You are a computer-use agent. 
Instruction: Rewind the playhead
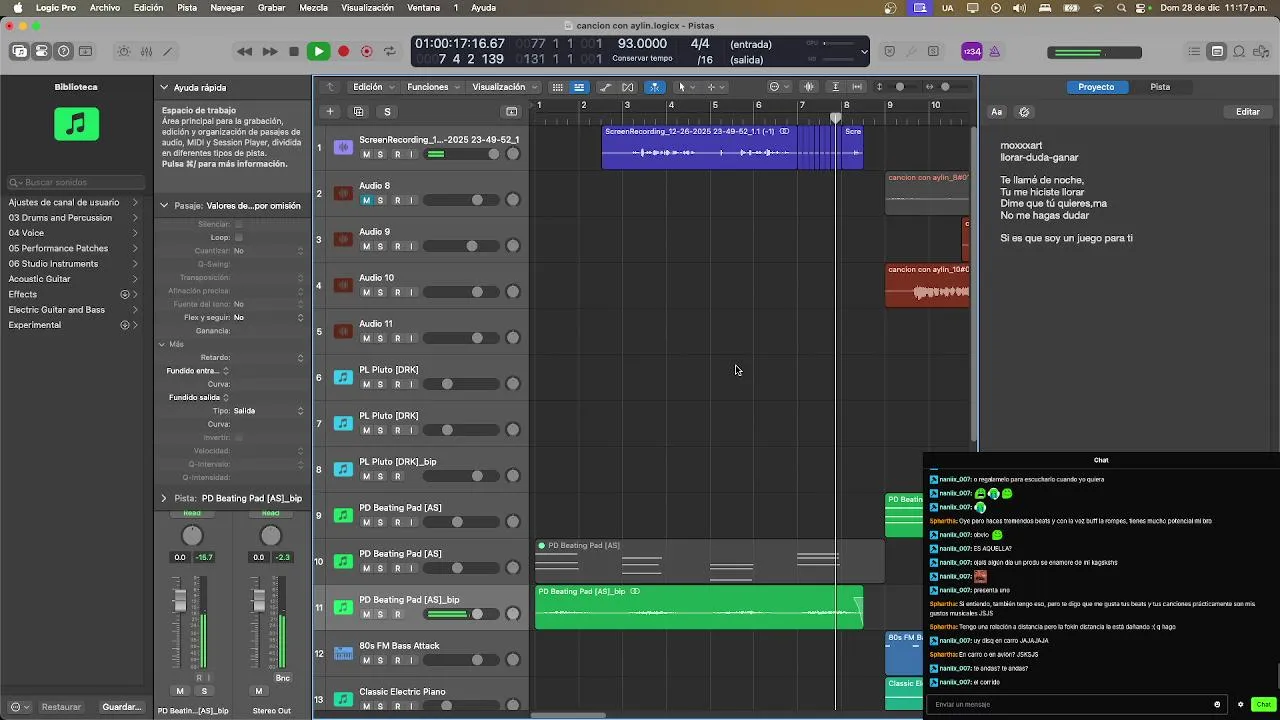(244, 51)
